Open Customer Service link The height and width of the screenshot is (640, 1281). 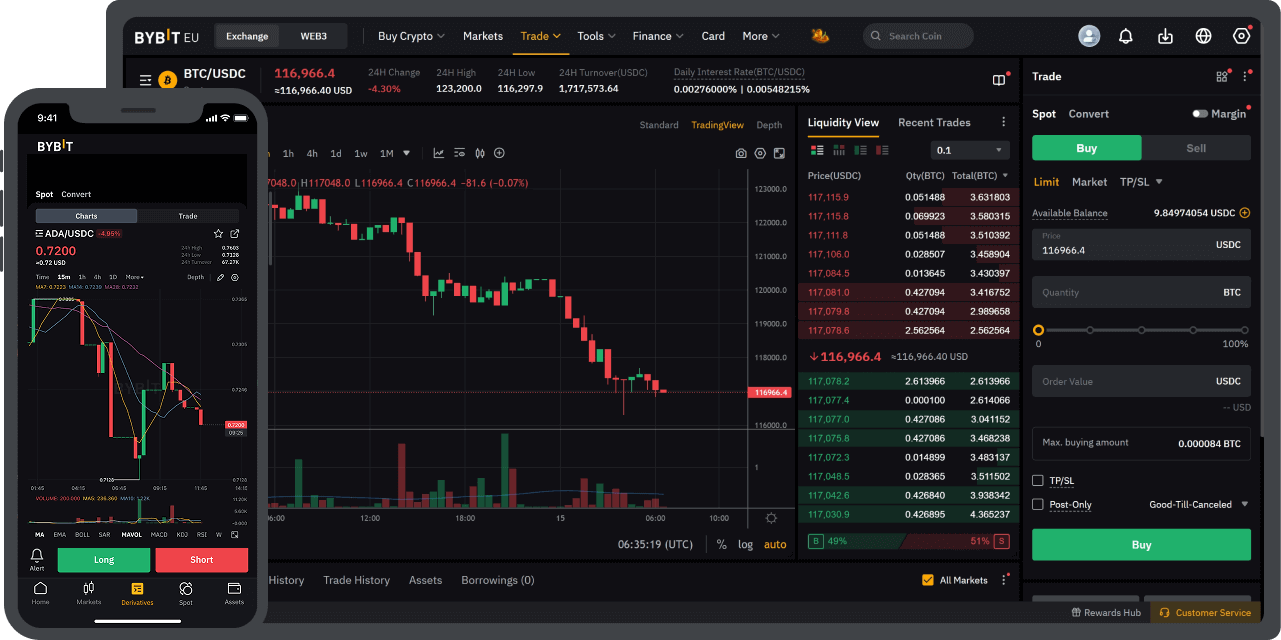point(1205,612)
